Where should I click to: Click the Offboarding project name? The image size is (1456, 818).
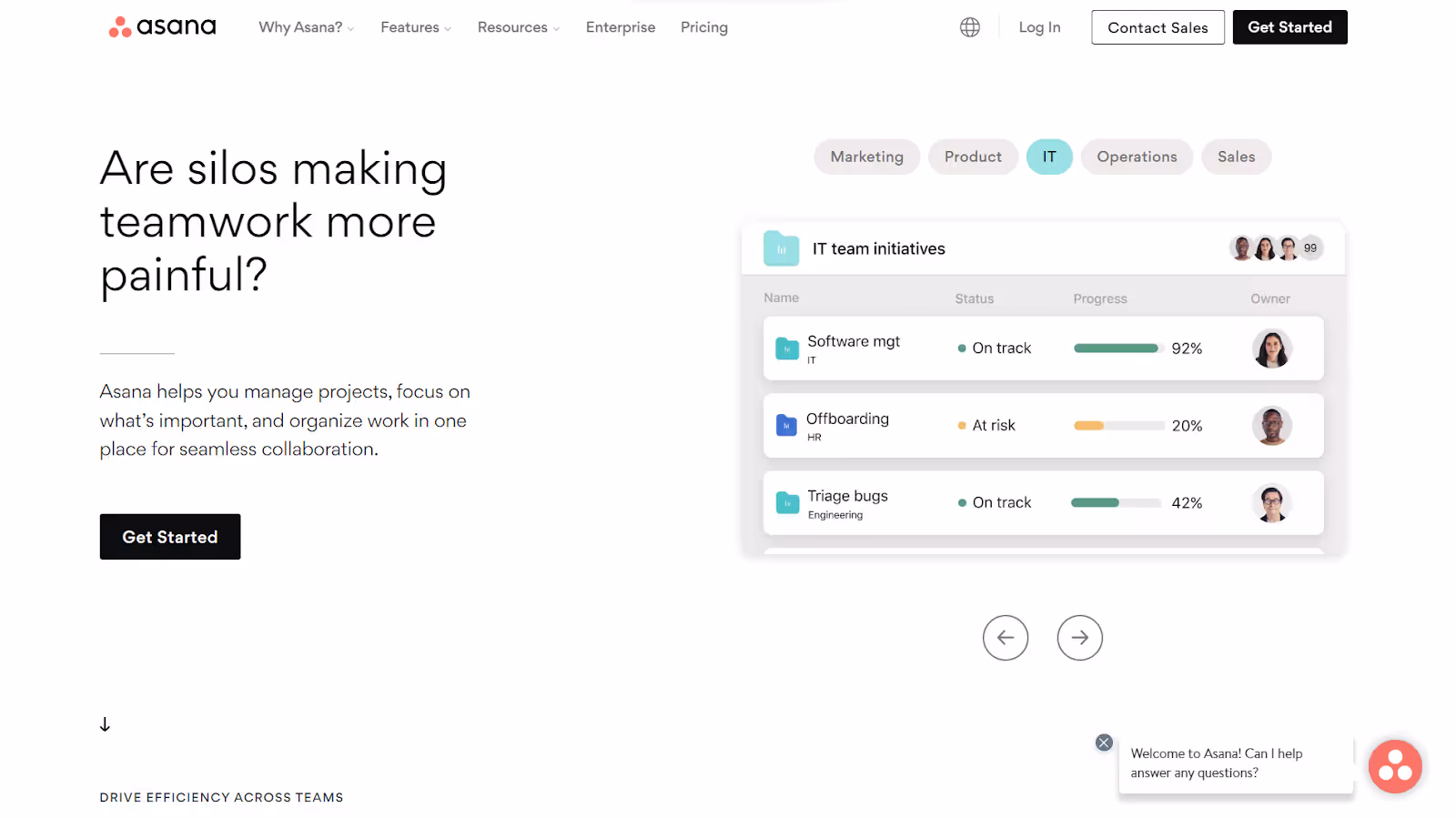click(x=847, y=419)
